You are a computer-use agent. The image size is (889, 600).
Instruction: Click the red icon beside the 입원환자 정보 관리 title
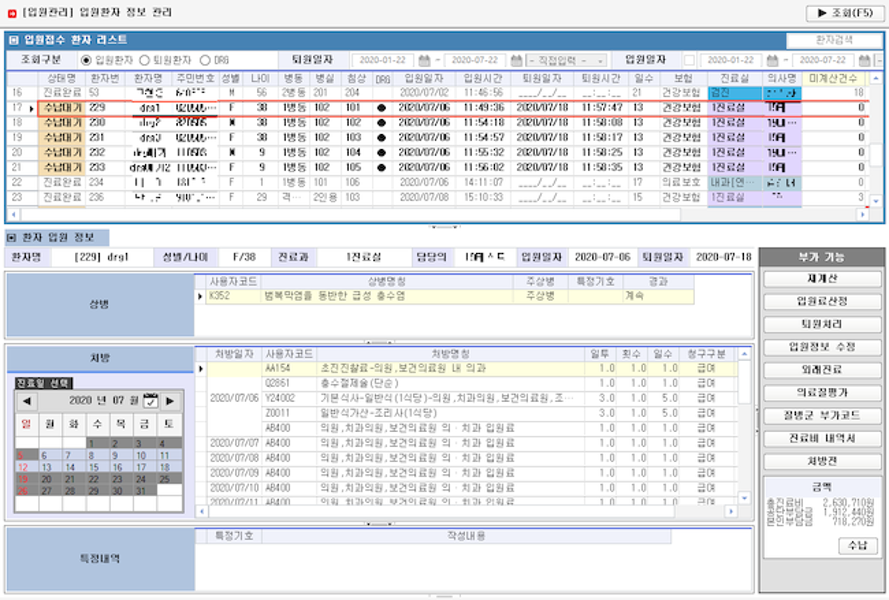coord(12,12)
